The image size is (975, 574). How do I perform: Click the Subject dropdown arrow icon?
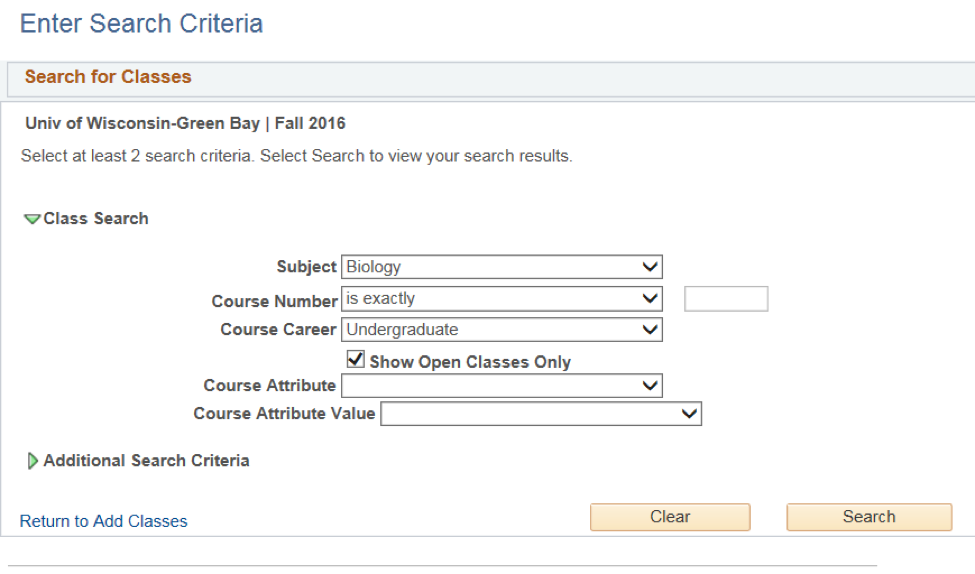(650, 267)
